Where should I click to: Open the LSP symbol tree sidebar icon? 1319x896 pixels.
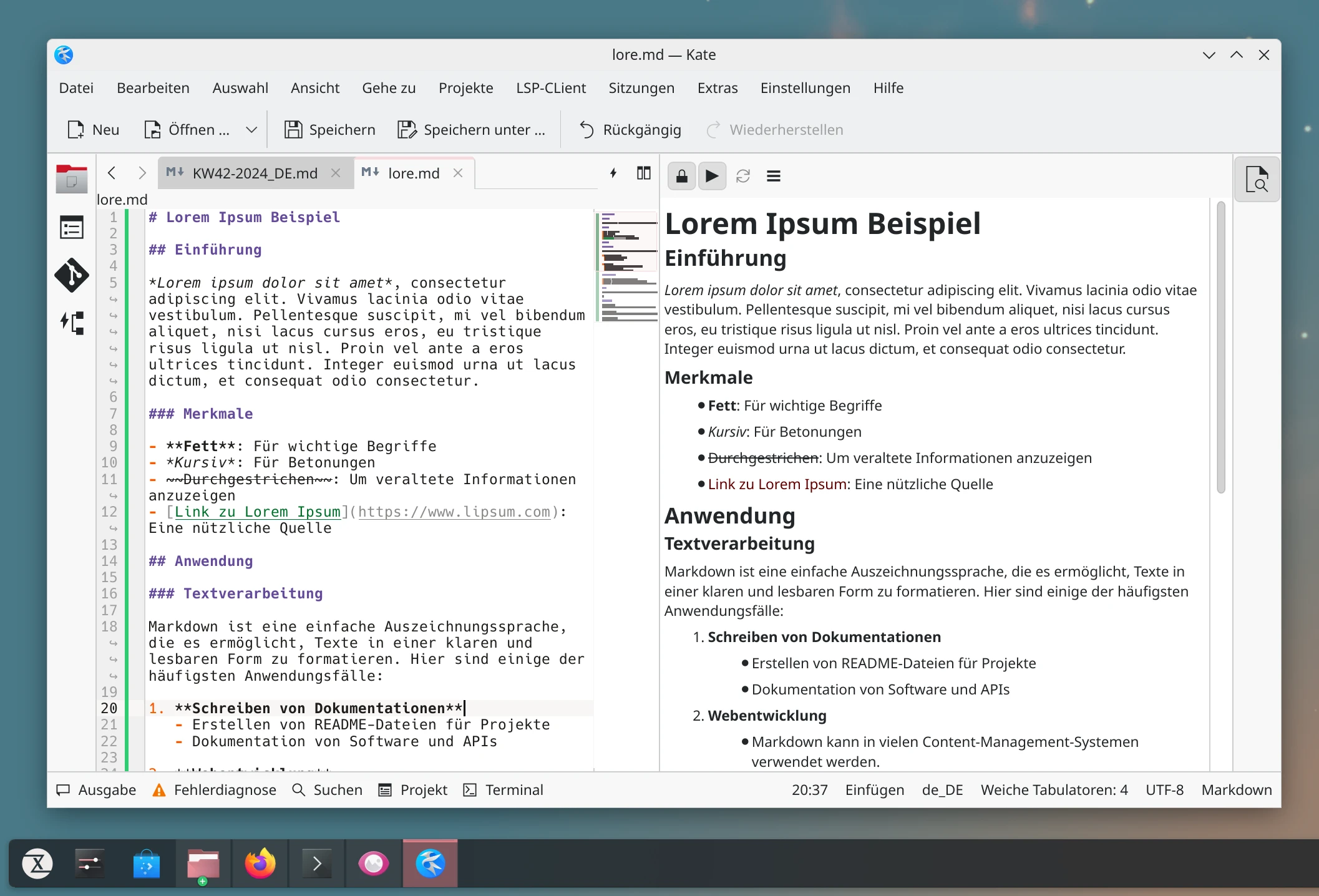click(x=72, y=323)
